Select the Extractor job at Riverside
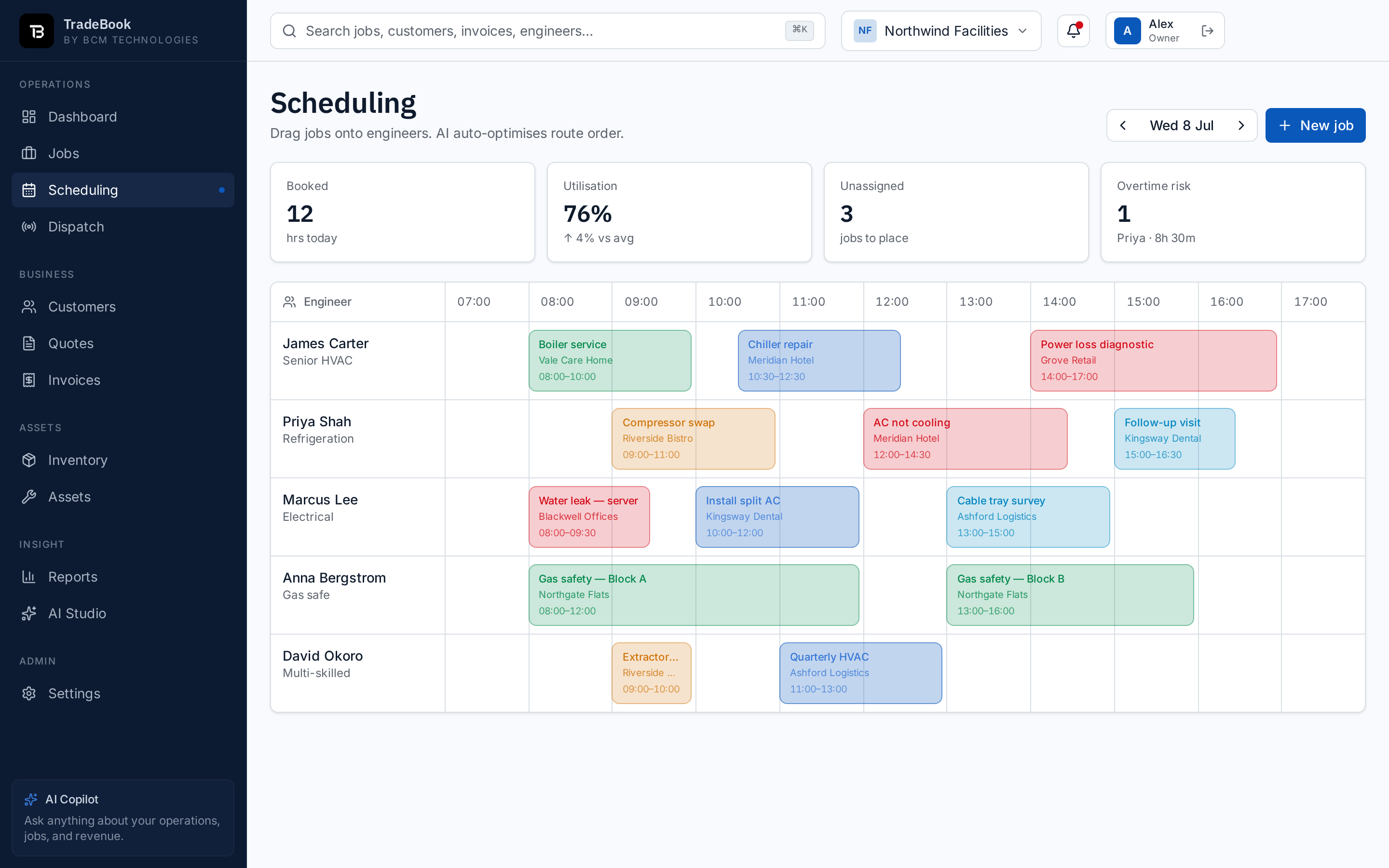The height and width of the screenshot is (868, 1389). [x=652, y=673]
